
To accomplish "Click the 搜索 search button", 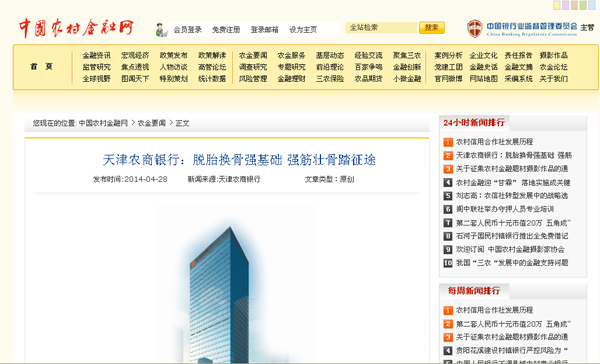I will coord(432,28).
